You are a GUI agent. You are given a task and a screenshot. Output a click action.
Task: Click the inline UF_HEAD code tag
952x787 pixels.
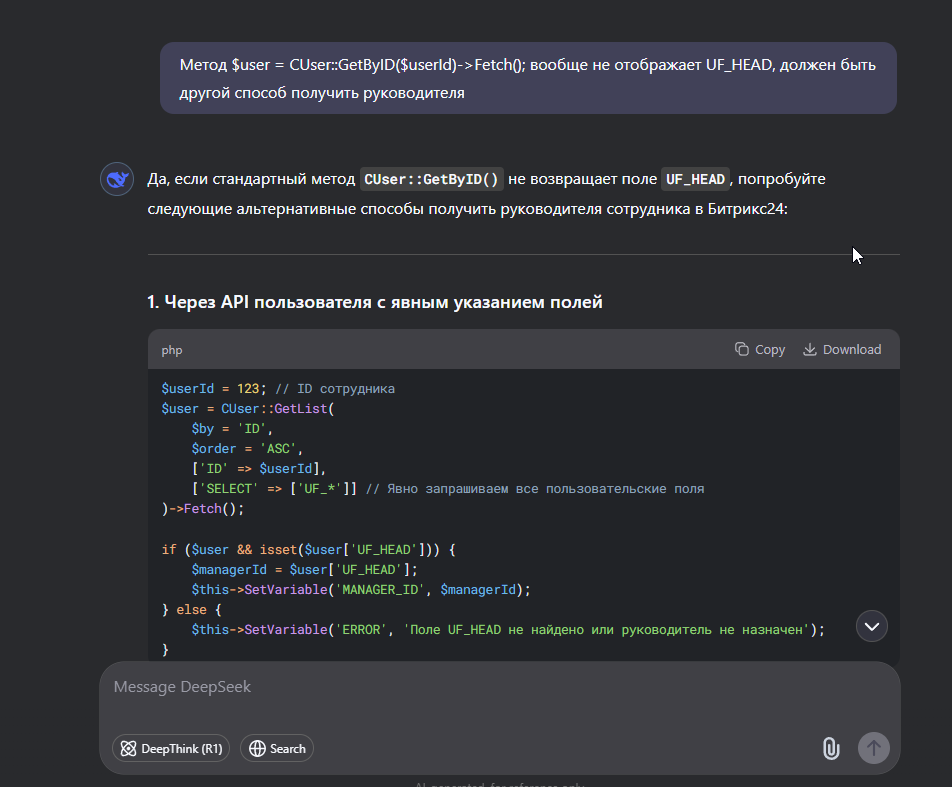click(x=695, y=180)
